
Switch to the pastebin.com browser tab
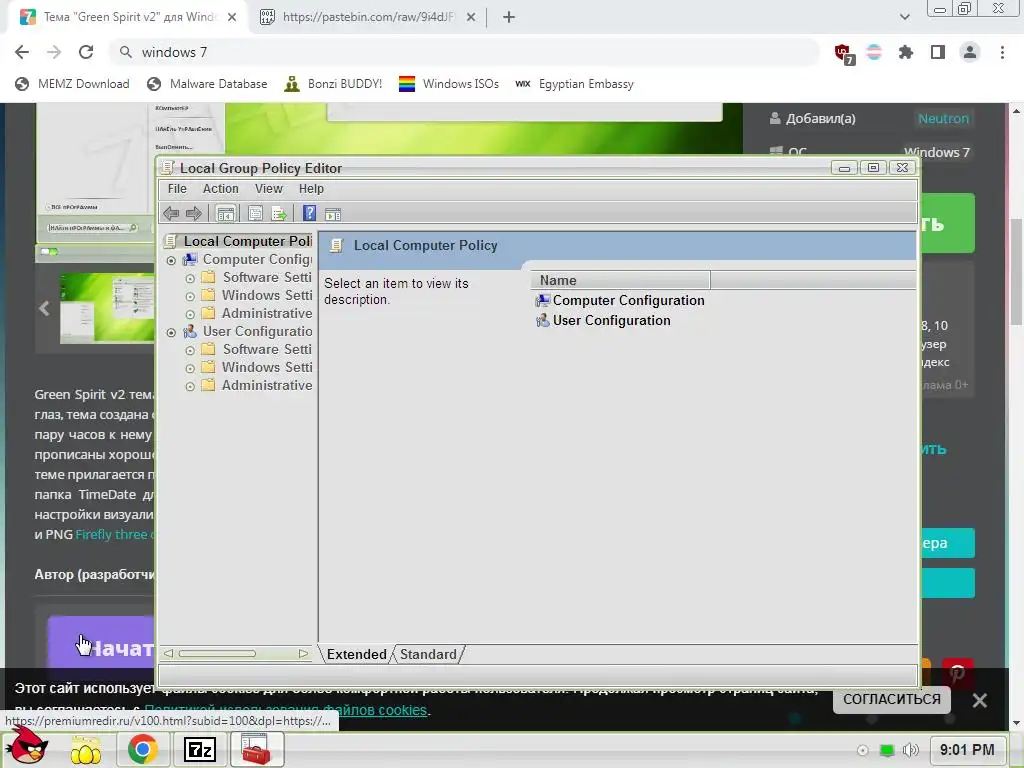pos(368,17)
